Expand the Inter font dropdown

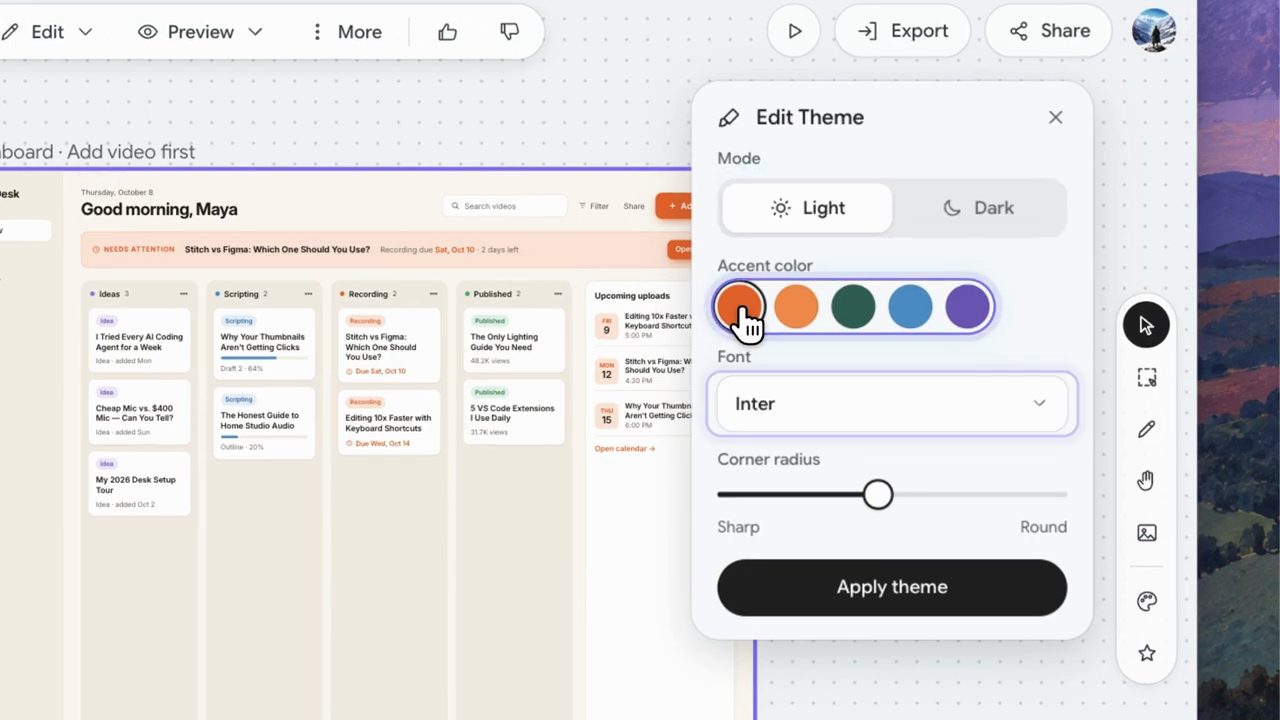(892, 404)
